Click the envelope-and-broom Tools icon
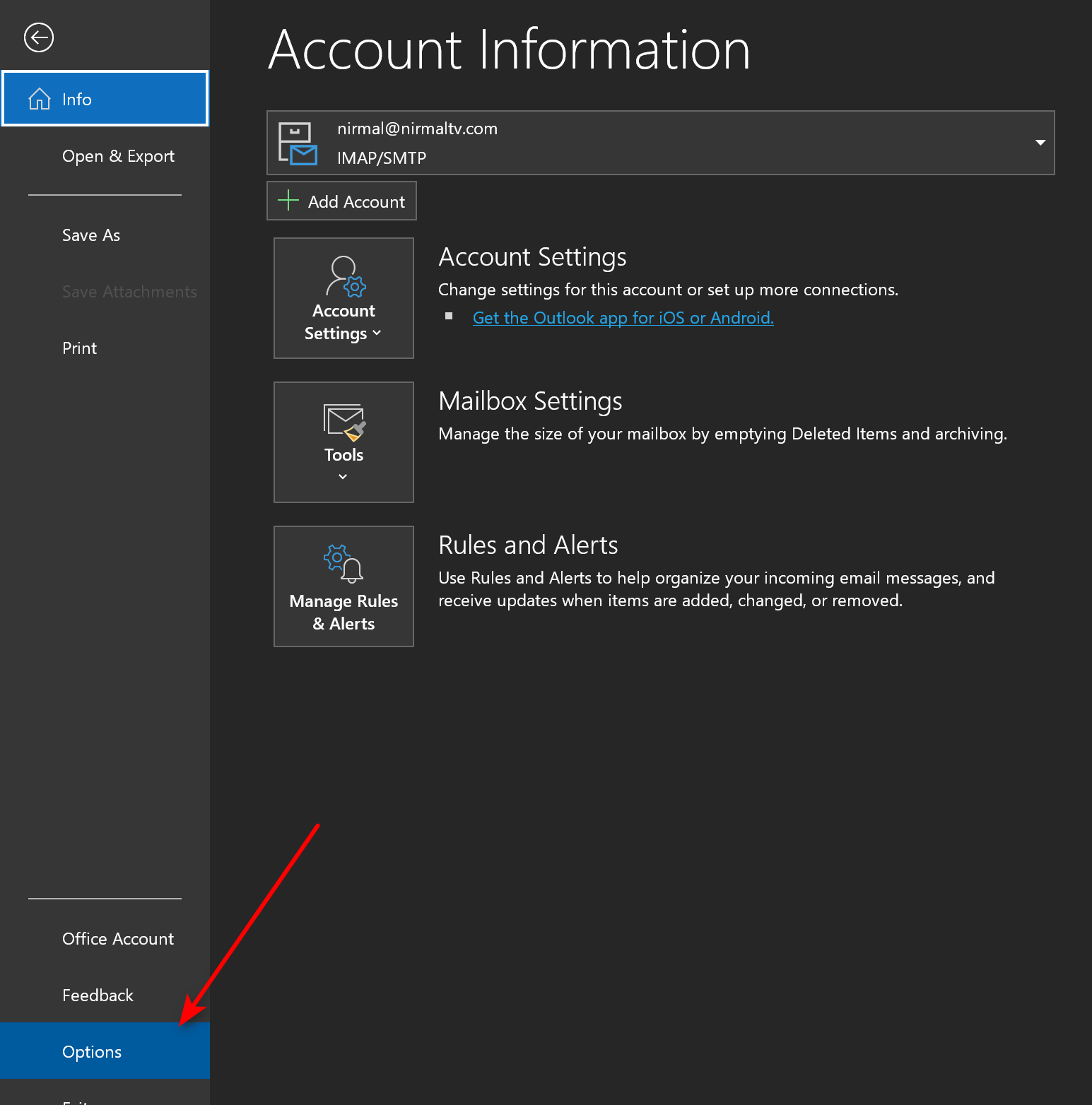1092x1105 pixels. pos(344,422)
